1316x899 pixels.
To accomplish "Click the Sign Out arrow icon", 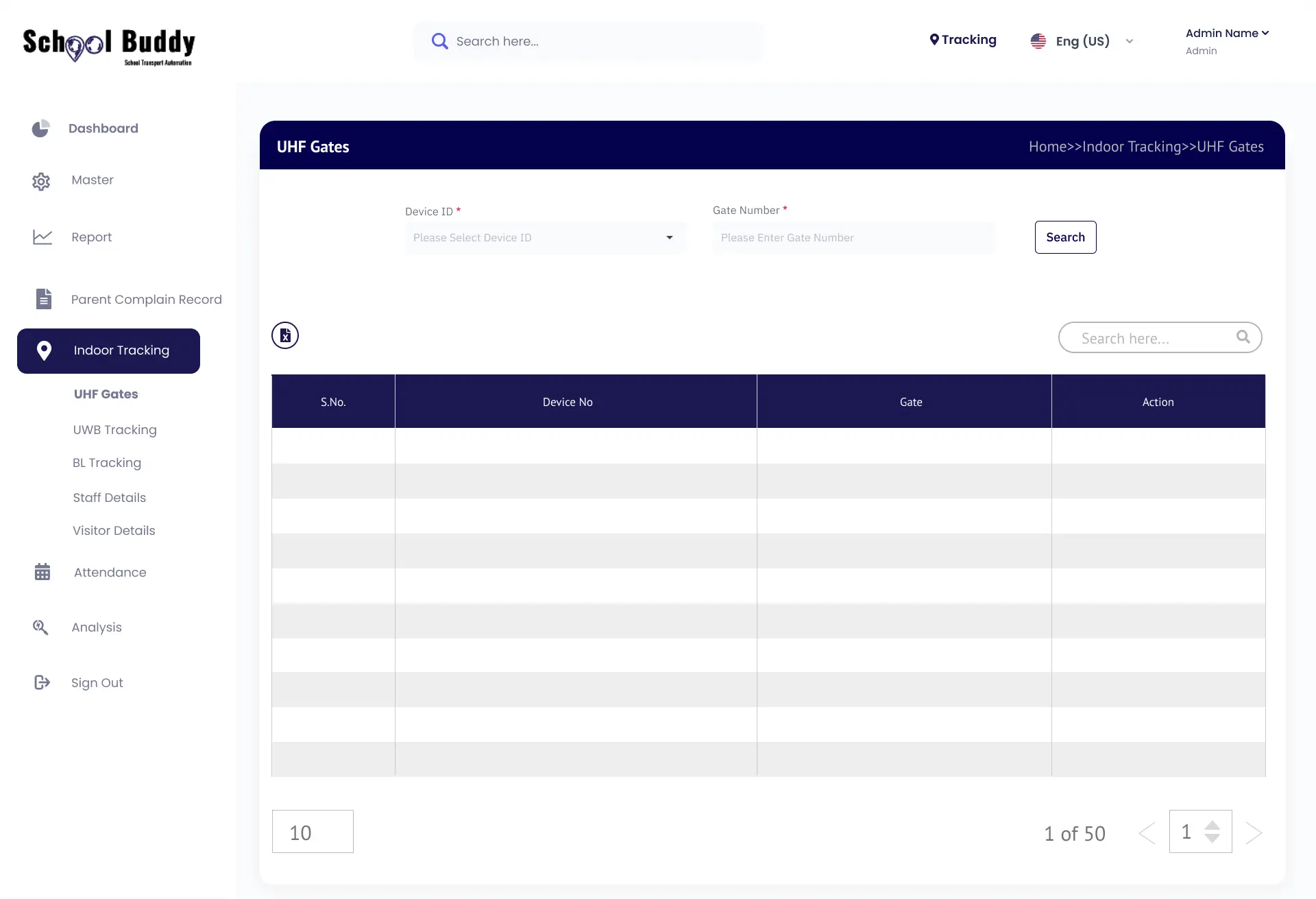I will pos(42,682).
